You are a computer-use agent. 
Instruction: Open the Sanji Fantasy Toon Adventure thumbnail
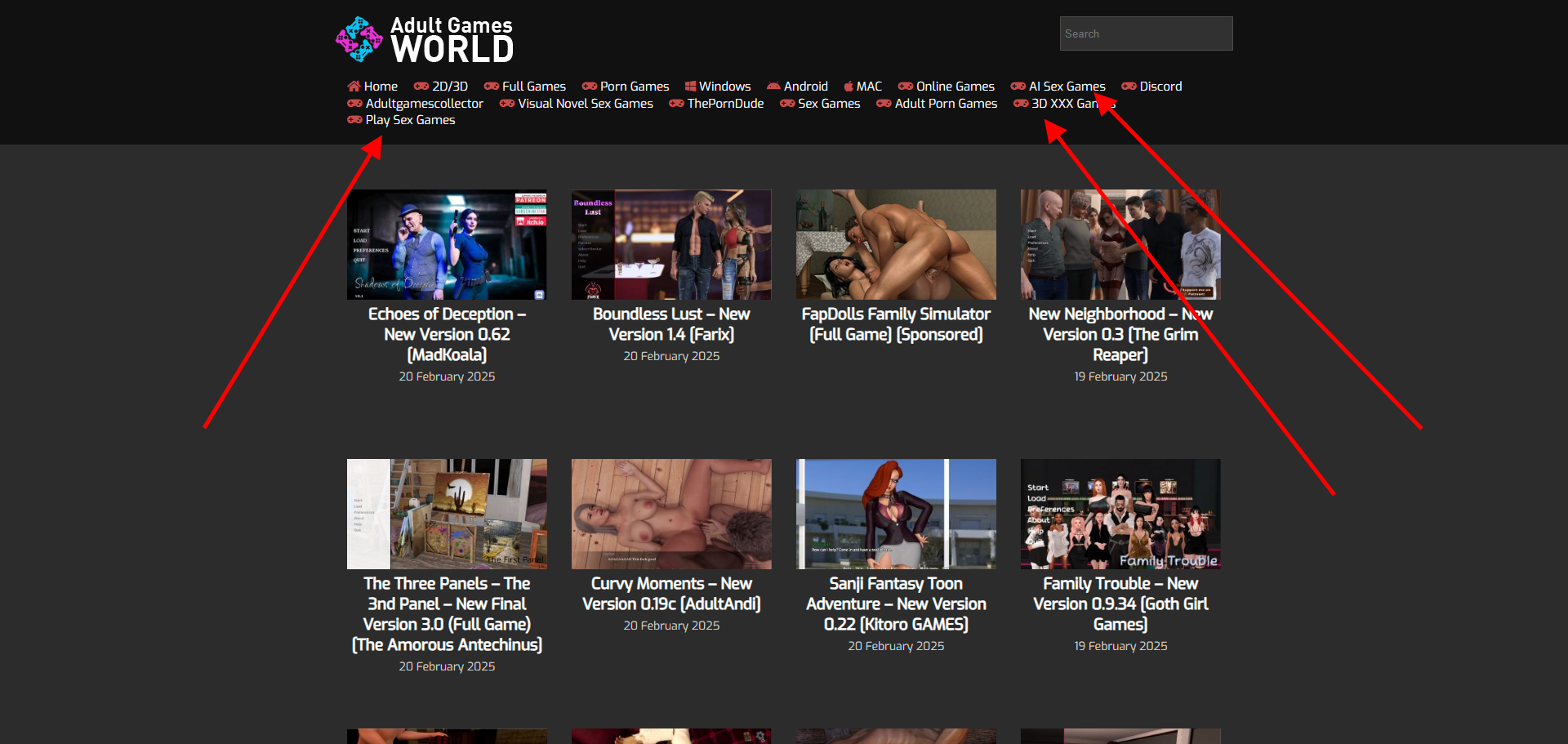(896, 514)
